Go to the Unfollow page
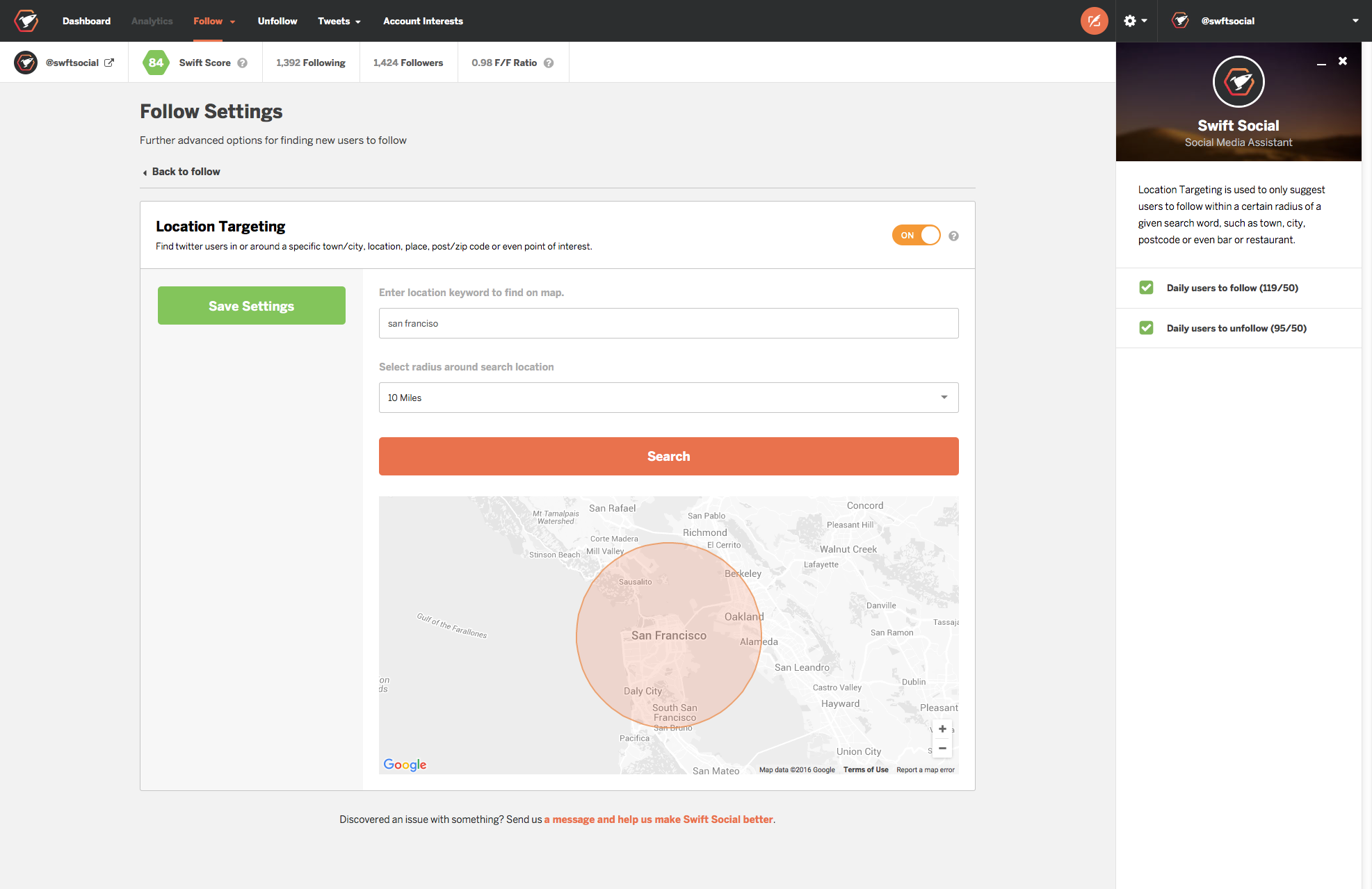 [x=277, y=21]
